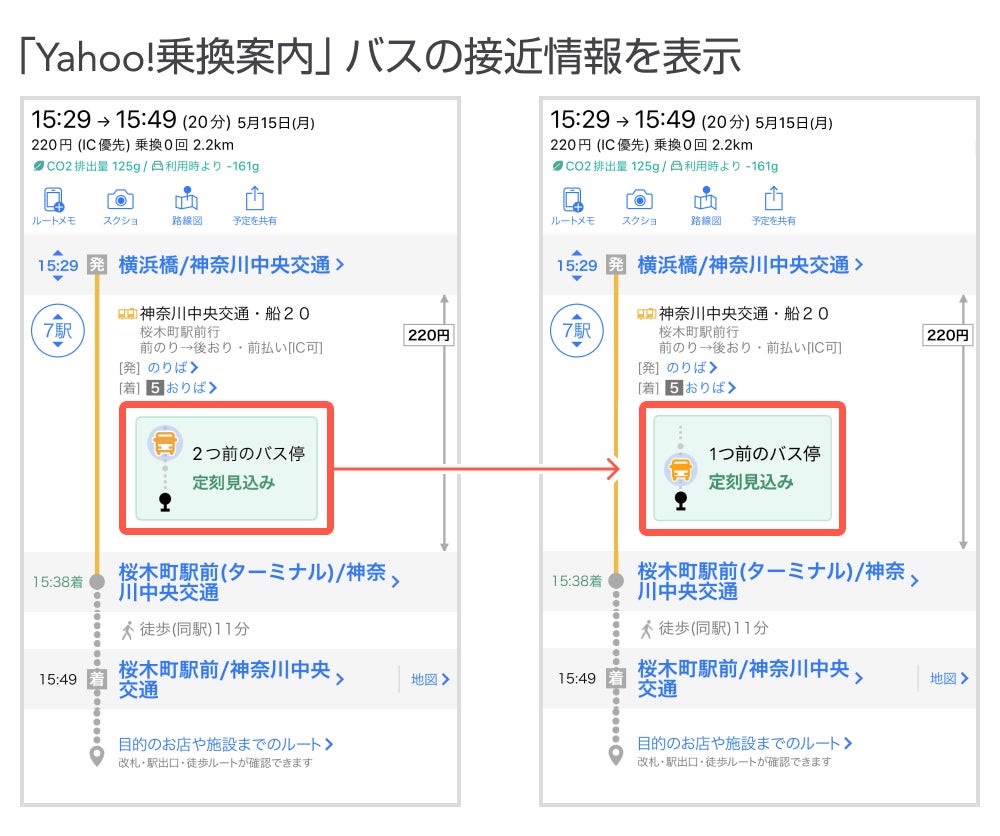Screen dimensions: 1000x836
Task: Open 路線図 icon in right screenshot
Action: tap(706, 198)
